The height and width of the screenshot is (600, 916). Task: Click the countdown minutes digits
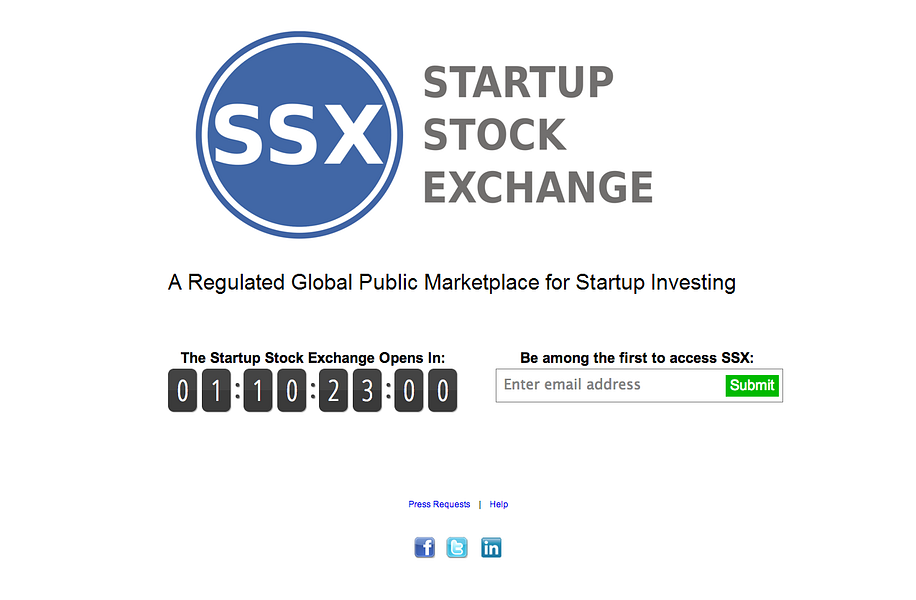tap(350, 390)
